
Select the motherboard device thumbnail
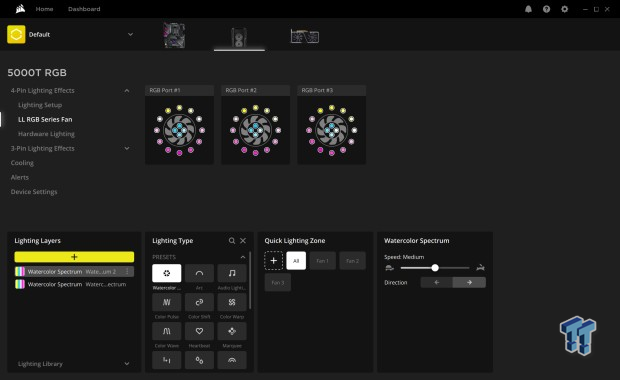coord(174,35)
